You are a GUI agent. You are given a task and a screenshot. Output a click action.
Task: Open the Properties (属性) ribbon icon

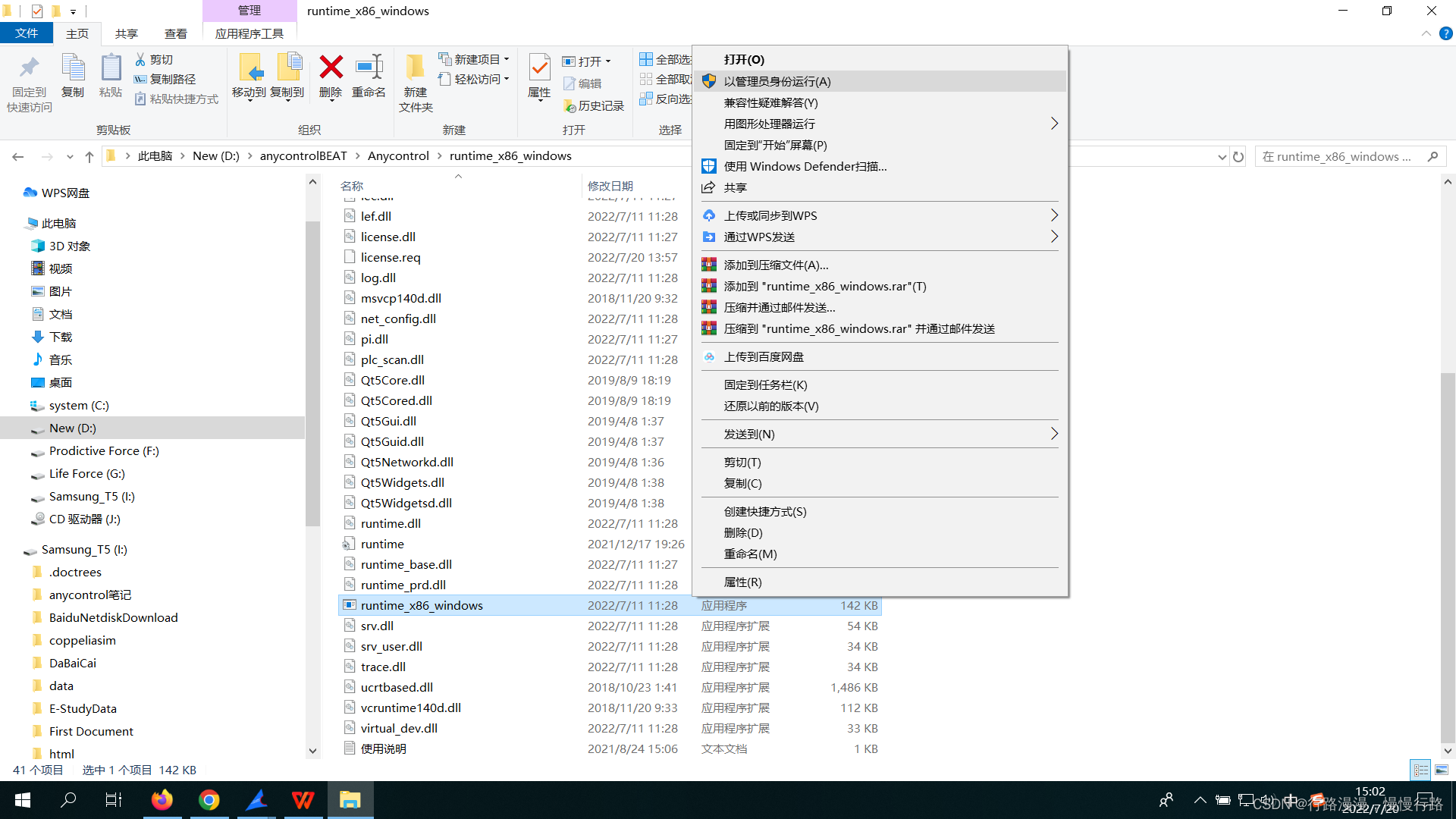click(539, 76)
